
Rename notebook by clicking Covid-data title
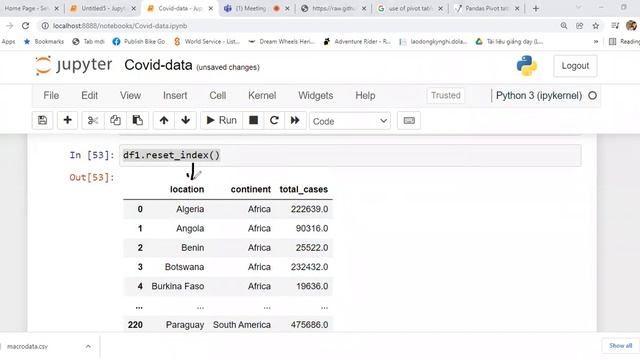[158, 65]
